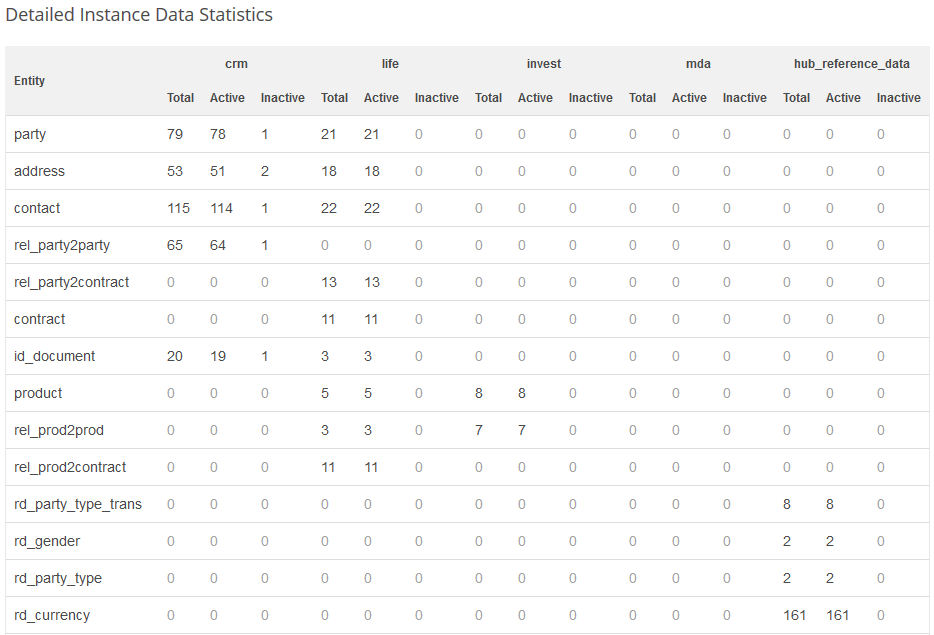Click the Entity column header
Viewport: 934px width, 635px height.
pos(30,81)
